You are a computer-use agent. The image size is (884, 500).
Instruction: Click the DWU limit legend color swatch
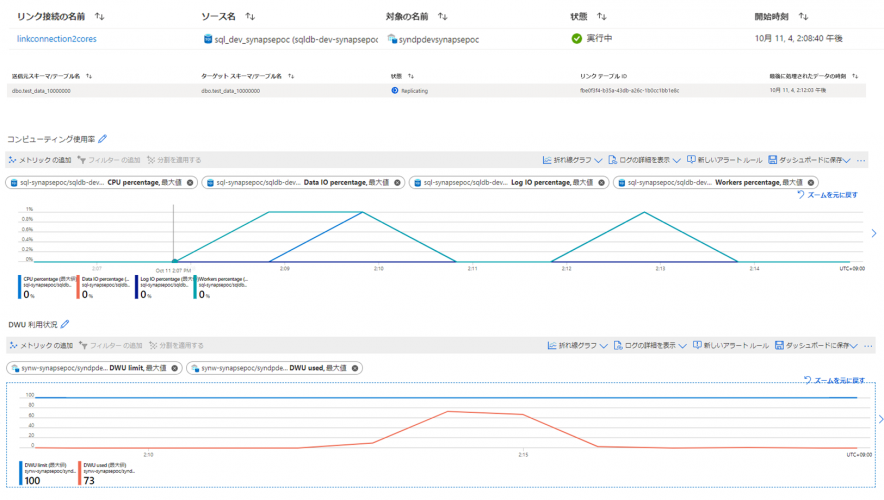tap(19, 472)
